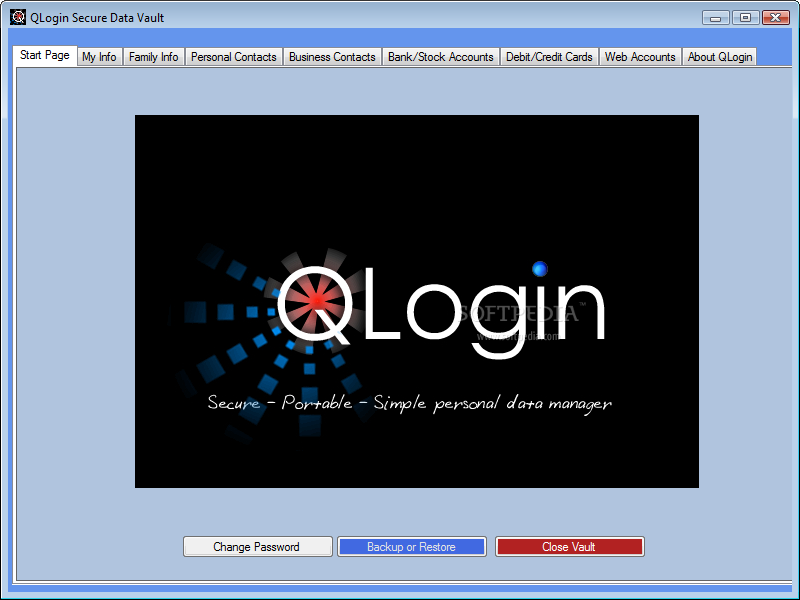
Task: Click the Change Password button
Action: (258, 546)
